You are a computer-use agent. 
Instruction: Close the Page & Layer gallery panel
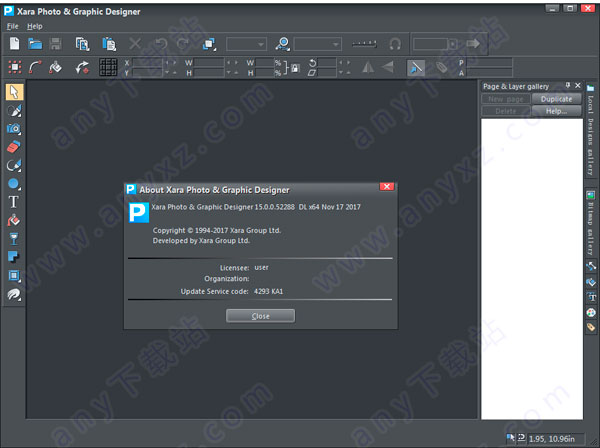pyautogui.click(x=578, y=86)
